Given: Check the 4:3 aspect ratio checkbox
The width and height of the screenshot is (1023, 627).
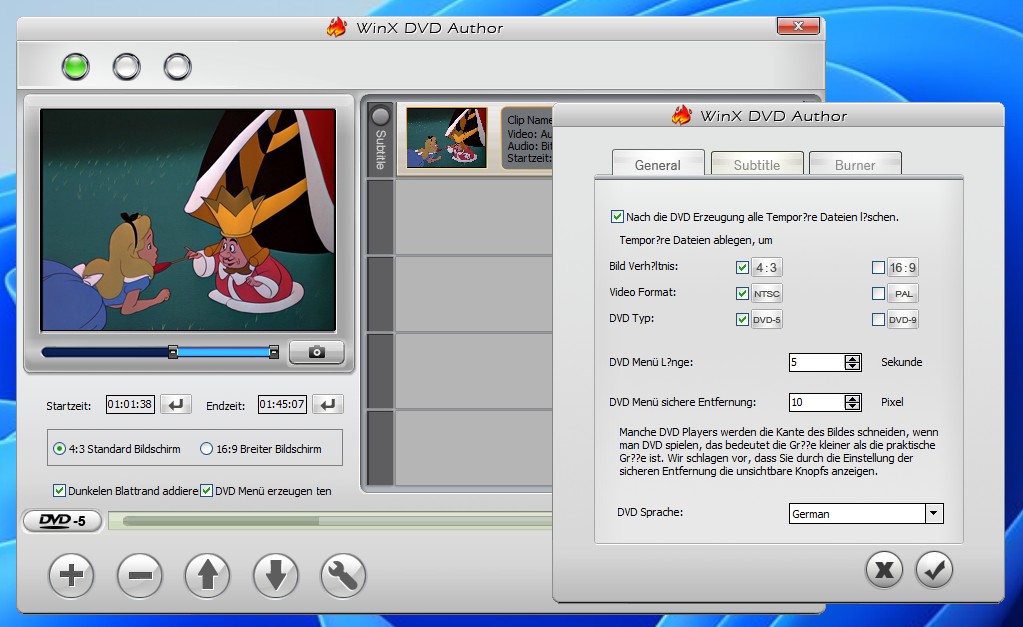Looking at the screenshot, I should pyautogui.click(x=742, y=268).
